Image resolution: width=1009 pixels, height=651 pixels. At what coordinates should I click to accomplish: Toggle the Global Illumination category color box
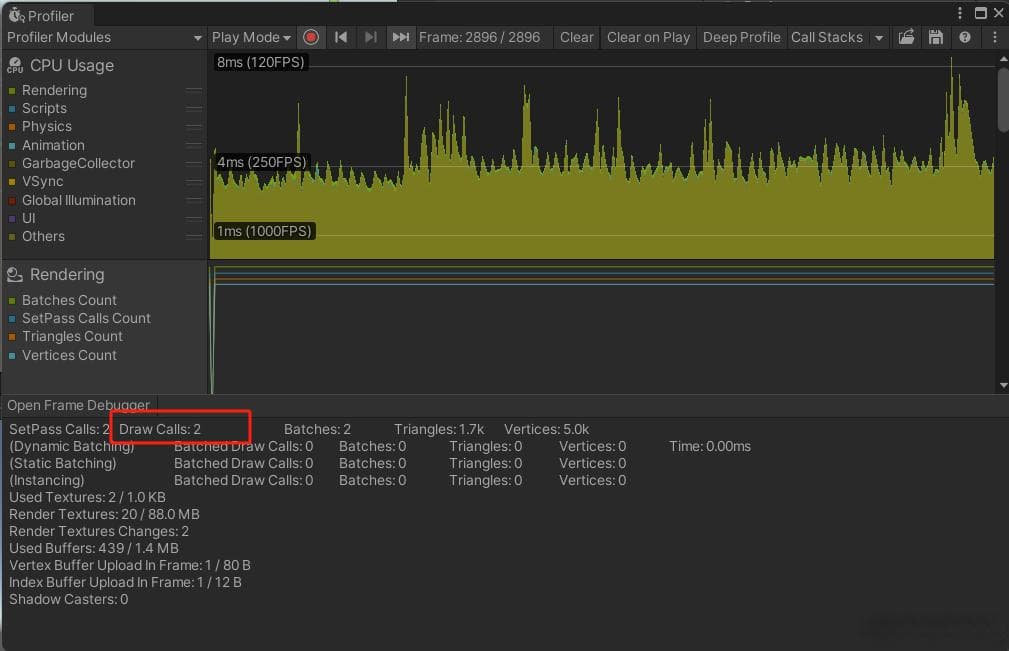click(x=12, y=200)
